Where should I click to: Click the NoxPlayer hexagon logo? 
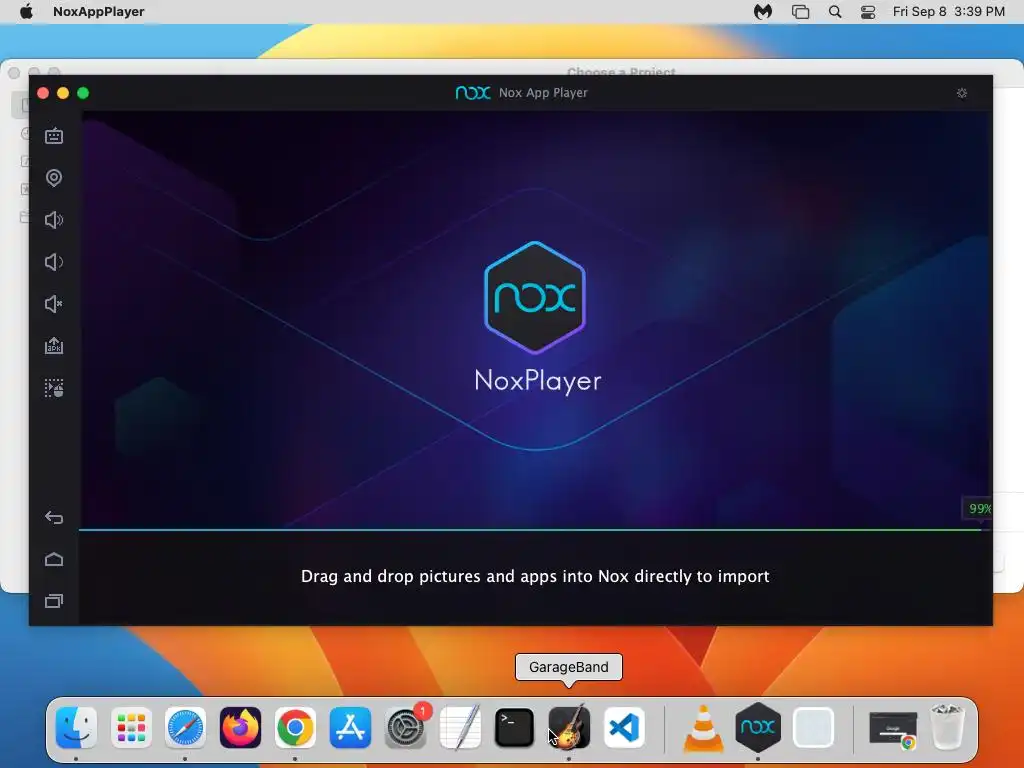point(535,297)
